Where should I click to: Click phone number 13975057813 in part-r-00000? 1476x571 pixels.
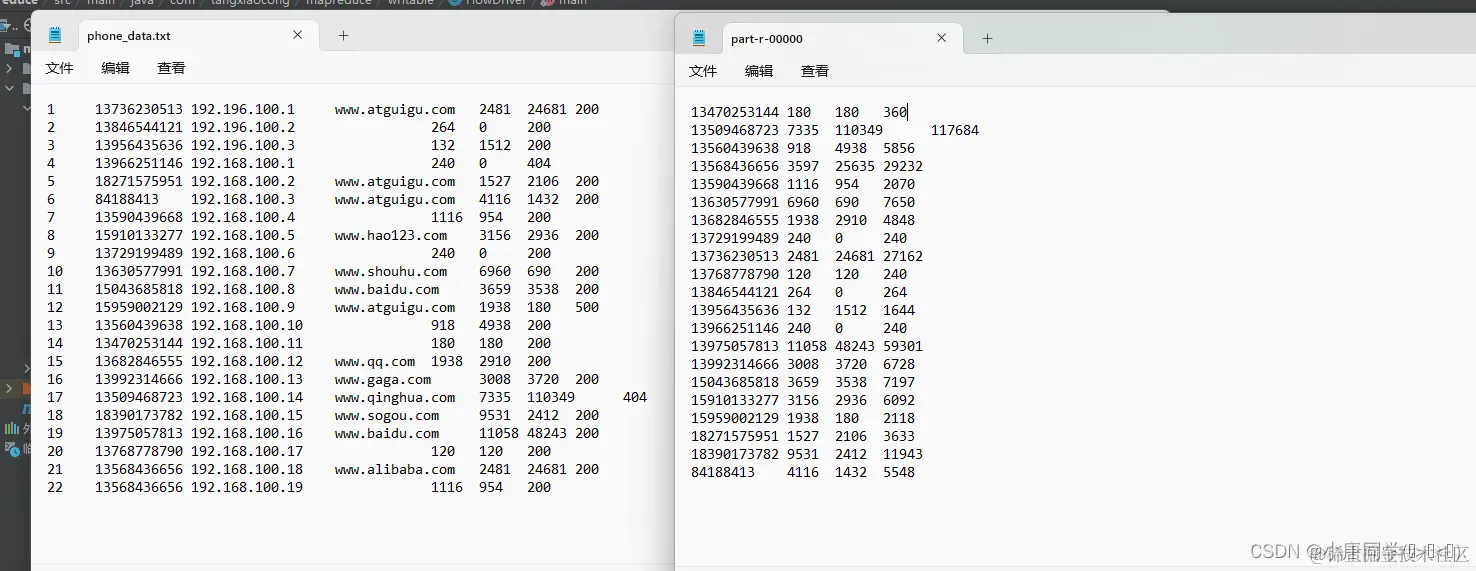[735, 346]
